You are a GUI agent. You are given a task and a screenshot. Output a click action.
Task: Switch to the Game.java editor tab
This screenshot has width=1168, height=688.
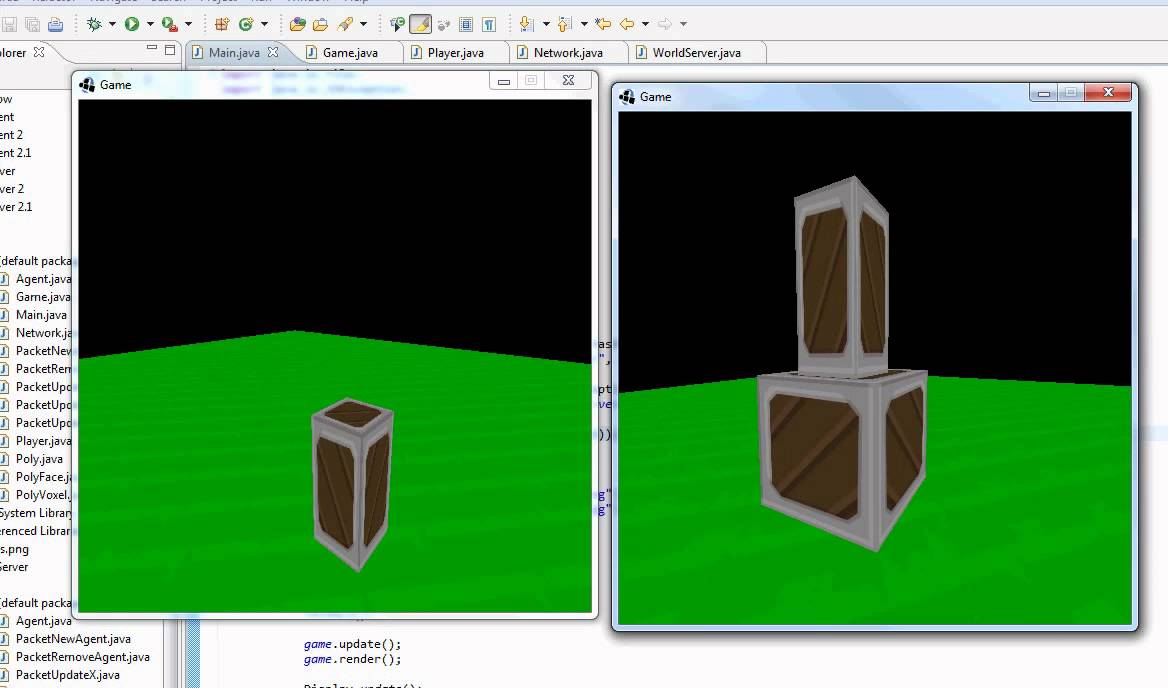pos(350,53)
